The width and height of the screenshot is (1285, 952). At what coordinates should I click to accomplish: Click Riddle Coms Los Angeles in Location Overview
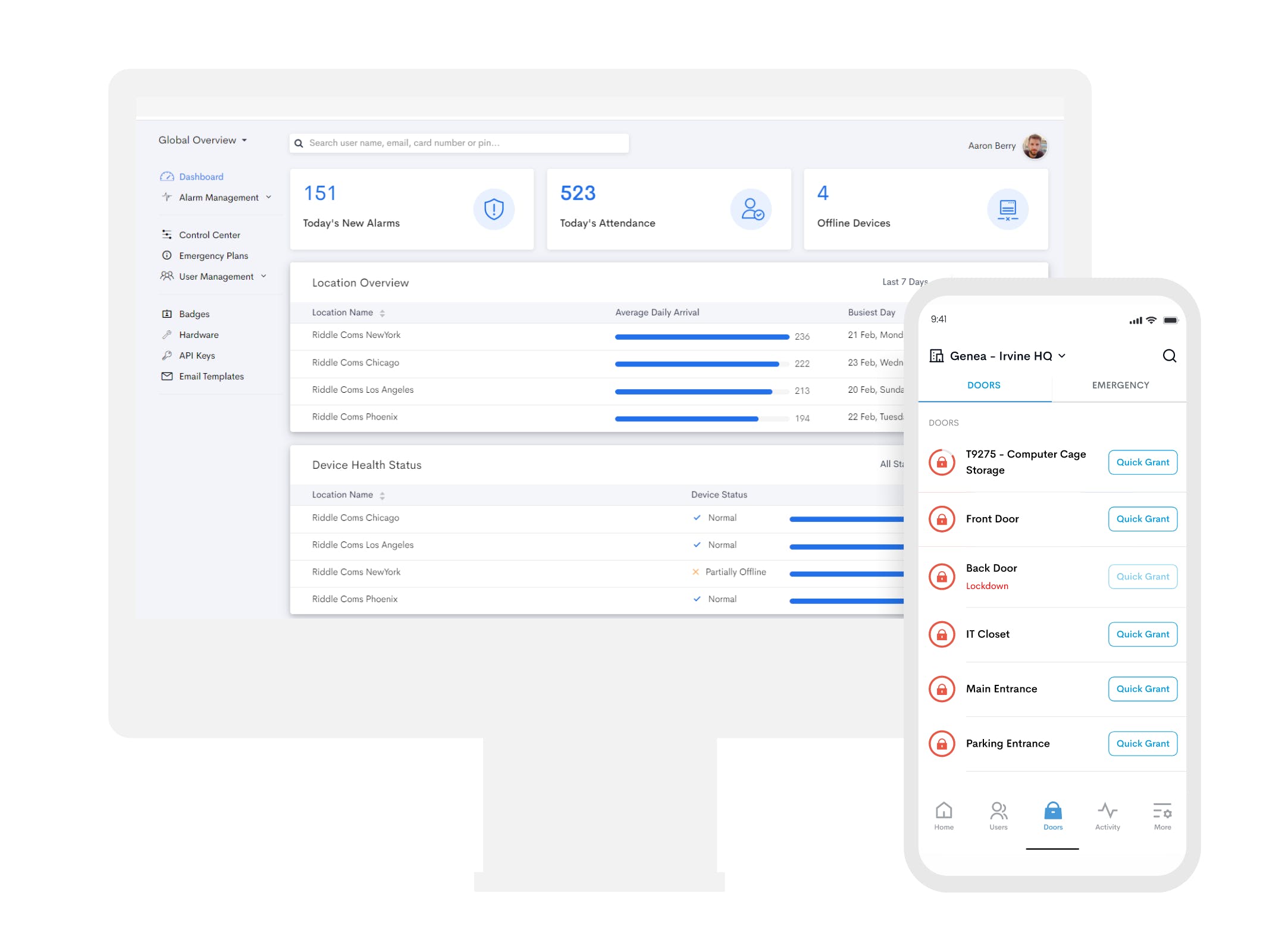[x=362, y=390]
